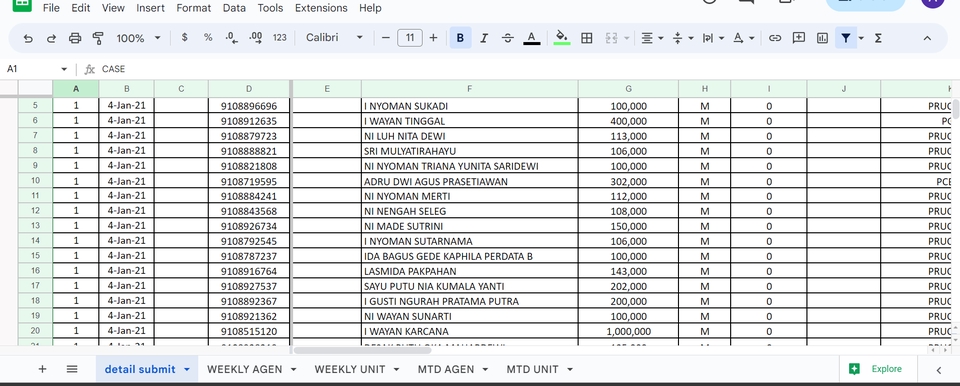
Task: Open the Edit menu
Action: tap(81, 8)
